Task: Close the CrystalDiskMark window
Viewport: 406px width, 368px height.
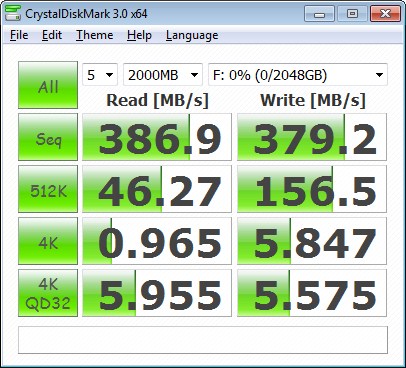Action: (x=385, y=14)
